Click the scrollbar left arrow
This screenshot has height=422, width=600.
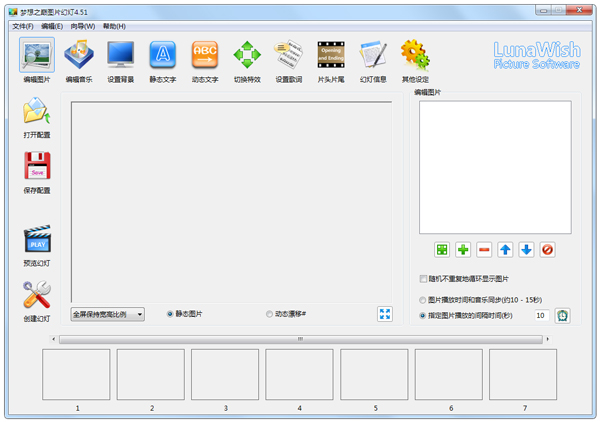[x=54, y=339]
